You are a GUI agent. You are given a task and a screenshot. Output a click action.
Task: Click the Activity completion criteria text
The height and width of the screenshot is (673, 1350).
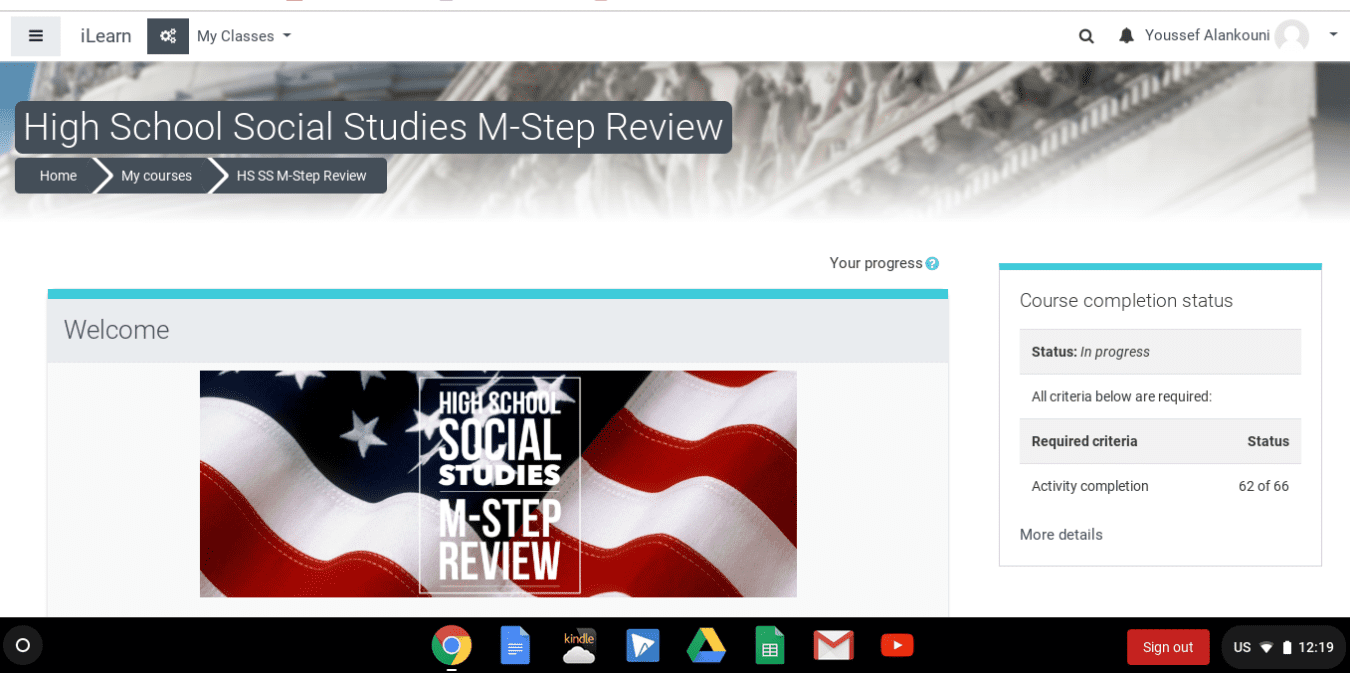tap(1090, 486)
